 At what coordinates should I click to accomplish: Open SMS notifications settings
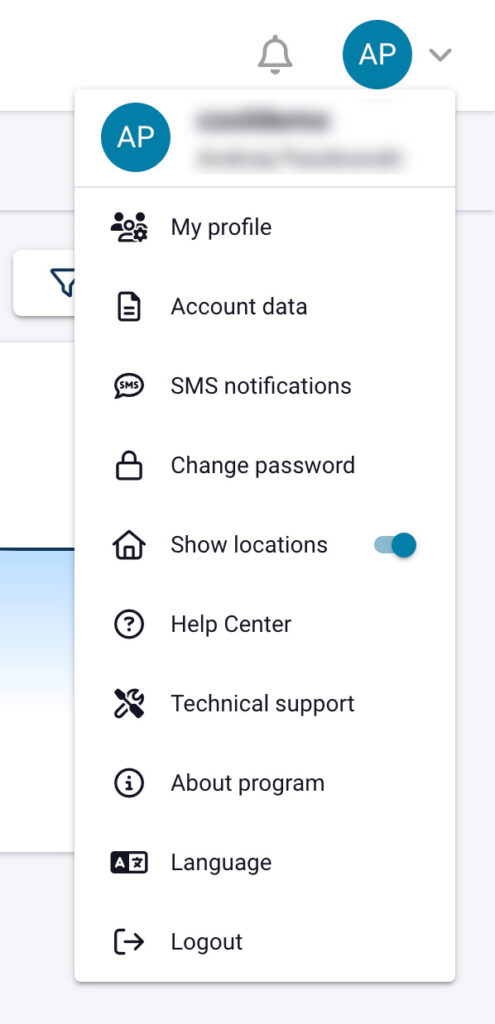tap(264, 386)
